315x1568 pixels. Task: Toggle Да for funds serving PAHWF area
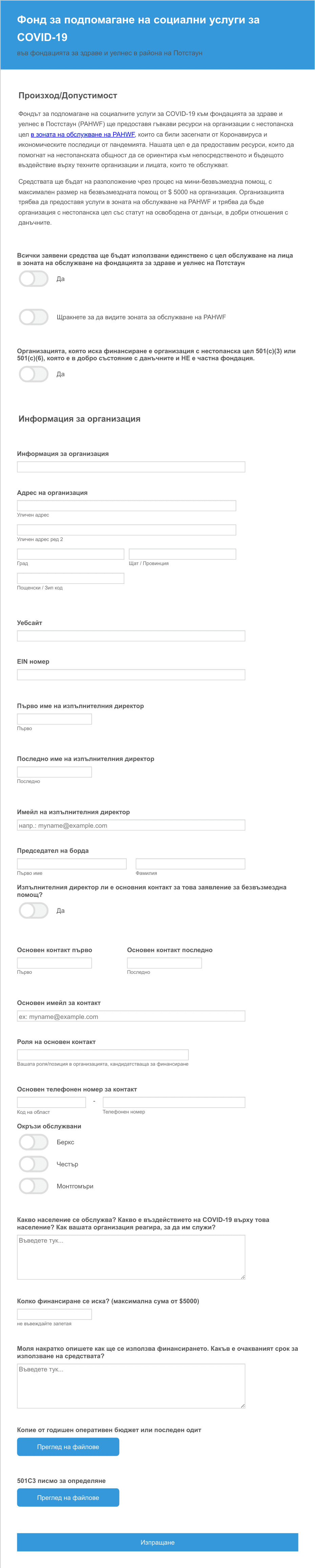[x=34, y=279]
